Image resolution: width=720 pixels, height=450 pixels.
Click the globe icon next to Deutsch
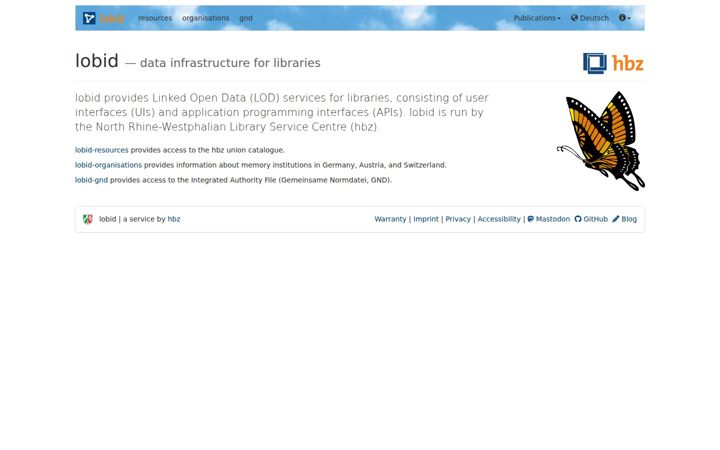click(574, 18)
